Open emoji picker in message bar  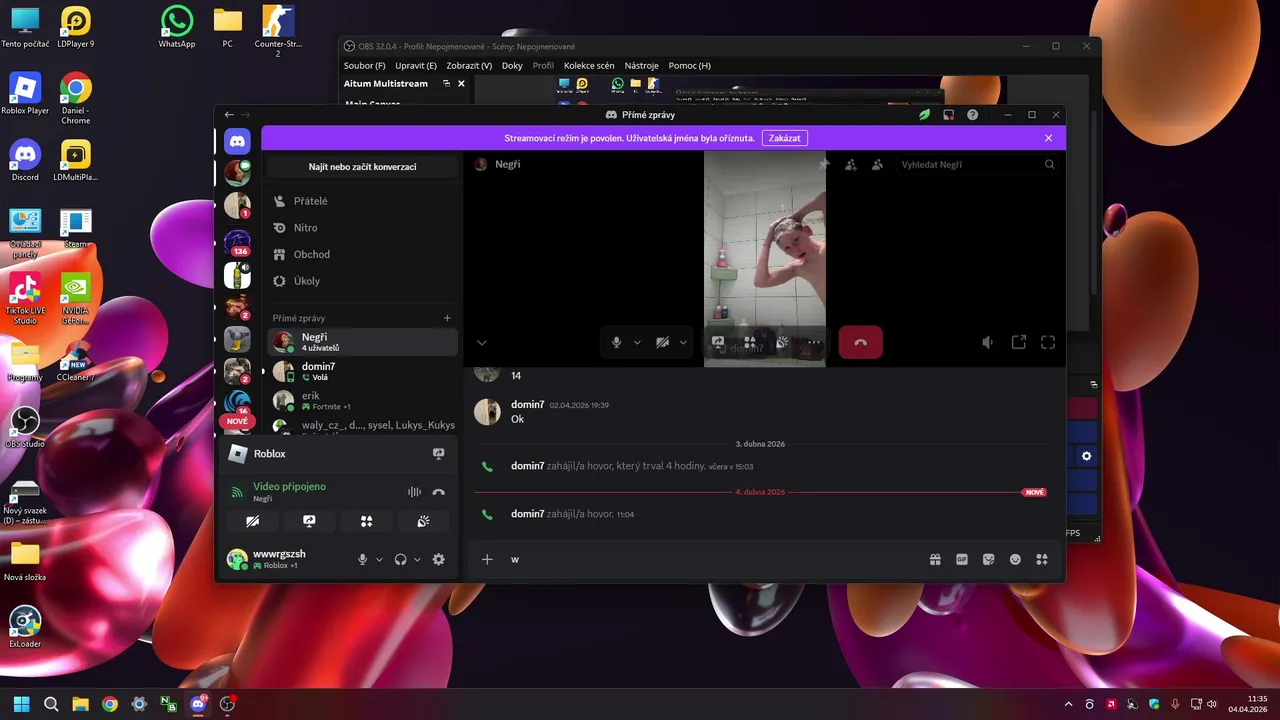[1015, 560]
